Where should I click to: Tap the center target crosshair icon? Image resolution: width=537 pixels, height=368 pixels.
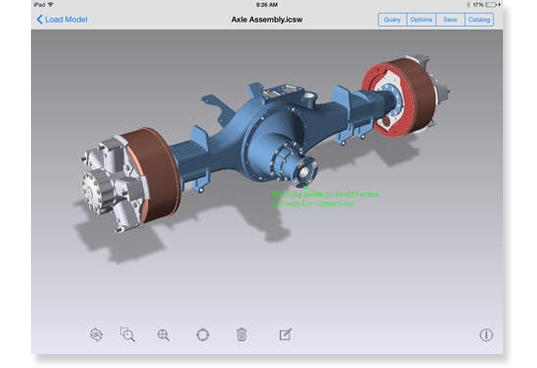pyautogui.click(x=202, y=334)
